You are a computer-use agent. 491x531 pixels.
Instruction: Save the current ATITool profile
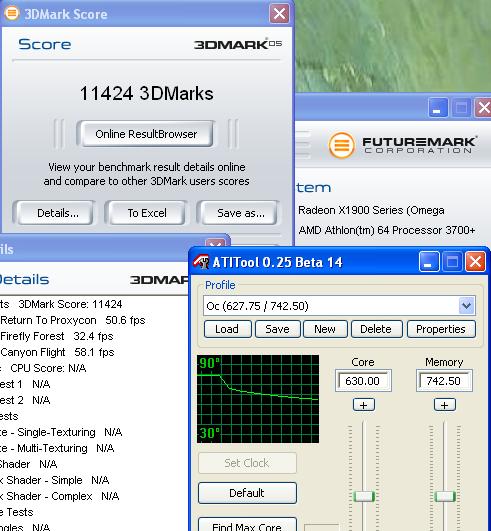coord(277,329)
